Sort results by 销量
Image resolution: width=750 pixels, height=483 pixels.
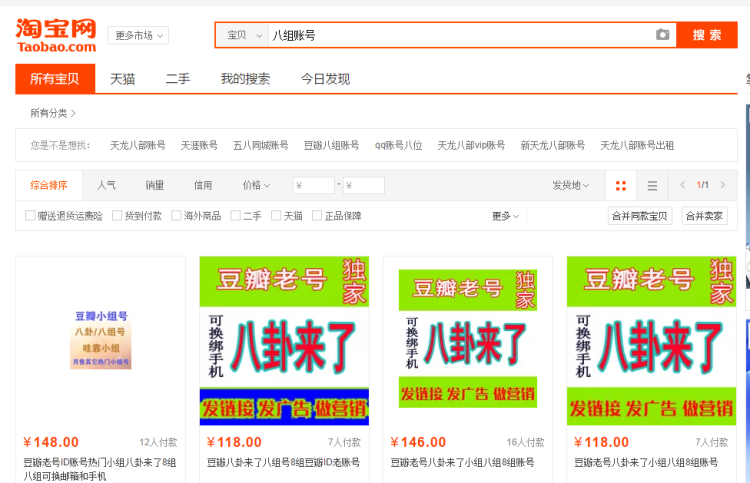154,185
